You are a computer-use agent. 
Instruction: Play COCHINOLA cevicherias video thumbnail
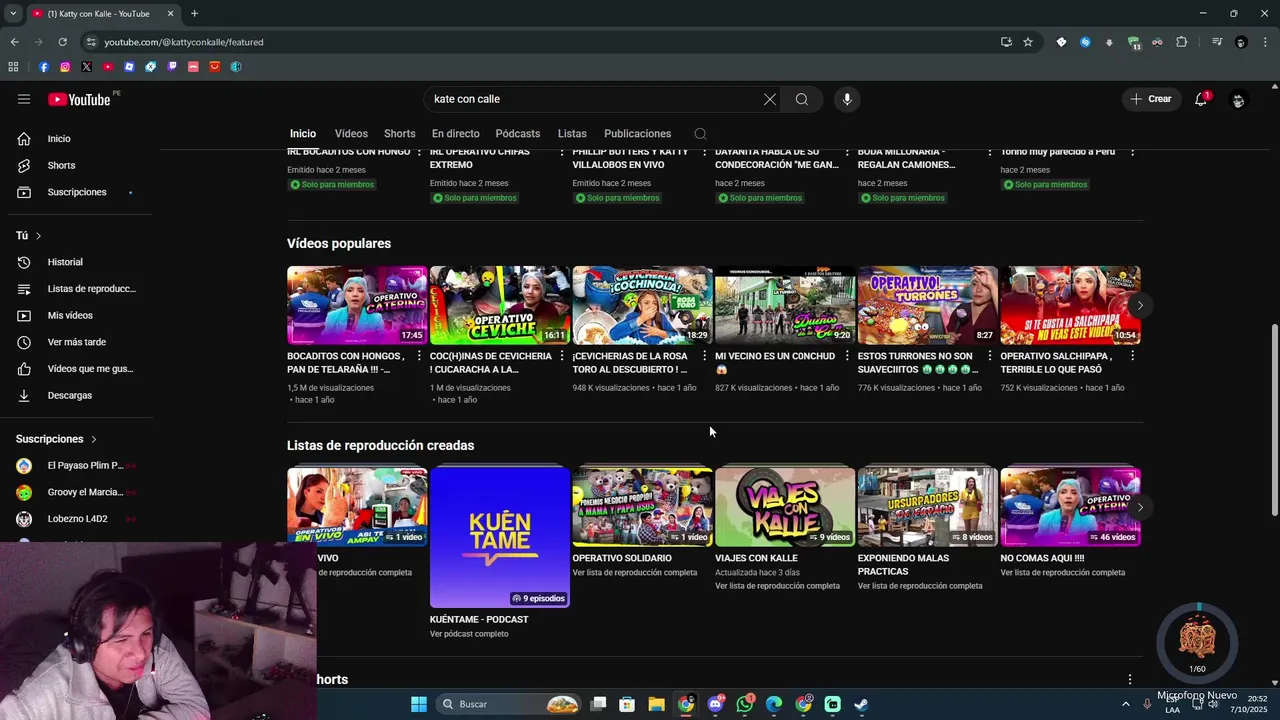(642, 305)
